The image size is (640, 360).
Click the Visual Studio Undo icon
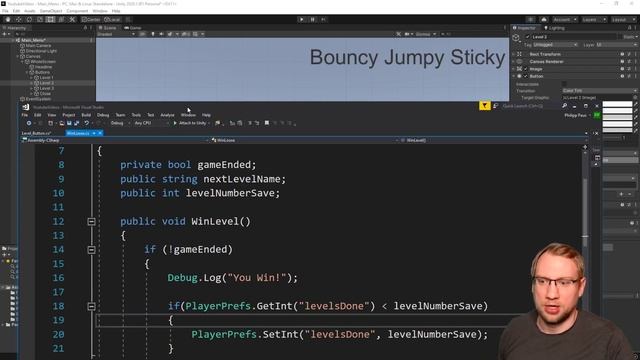(x=87, y=123)
